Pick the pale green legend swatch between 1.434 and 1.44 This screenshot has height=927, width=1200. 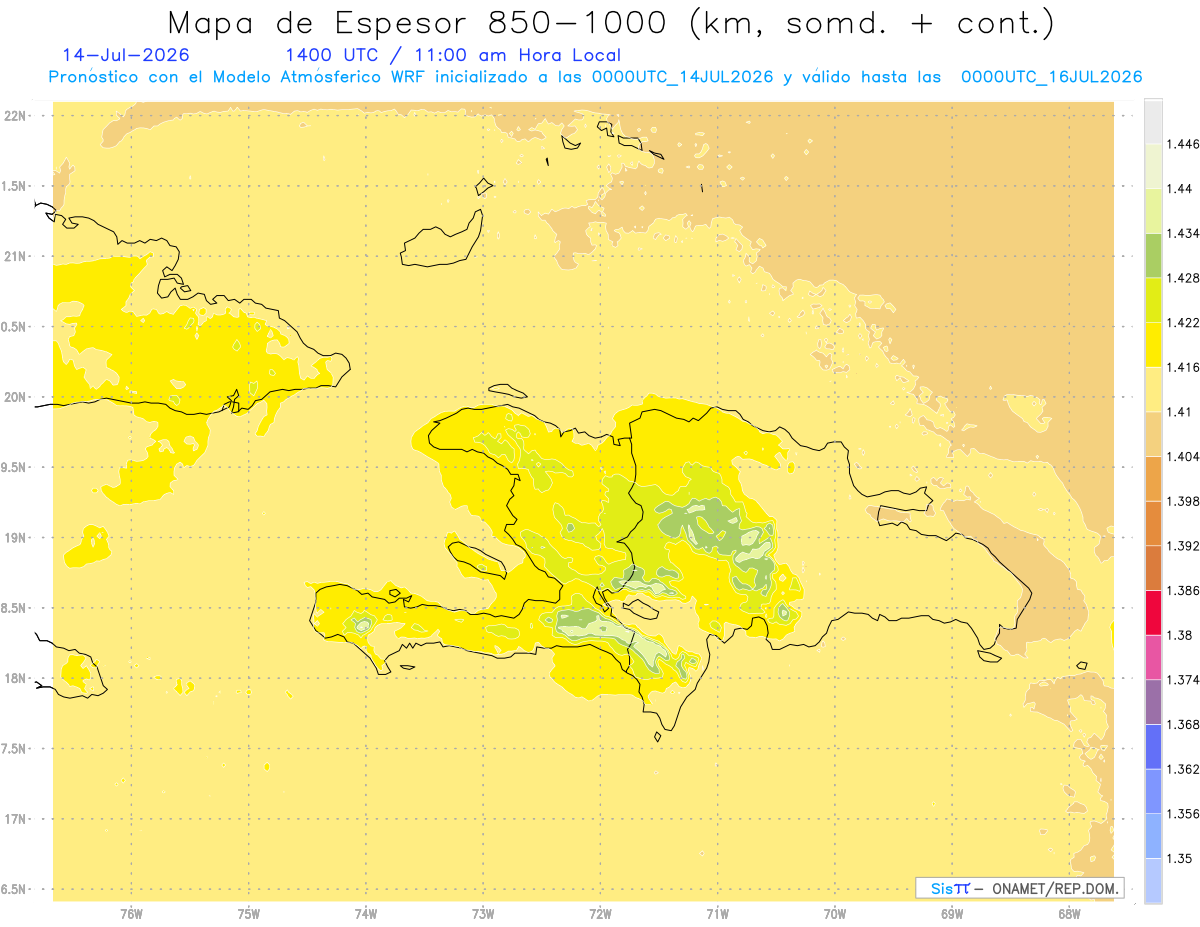[1154, 210]
